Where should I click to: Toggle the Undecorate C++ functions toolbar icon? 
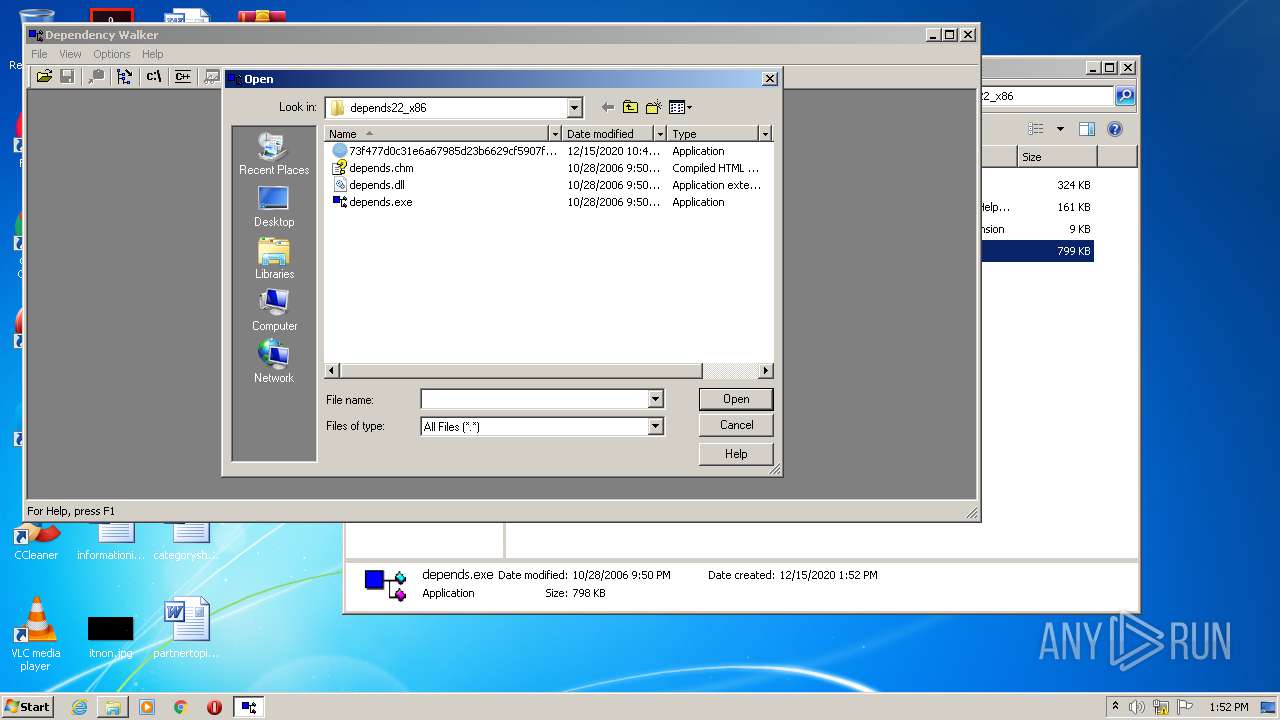point(183,76)
